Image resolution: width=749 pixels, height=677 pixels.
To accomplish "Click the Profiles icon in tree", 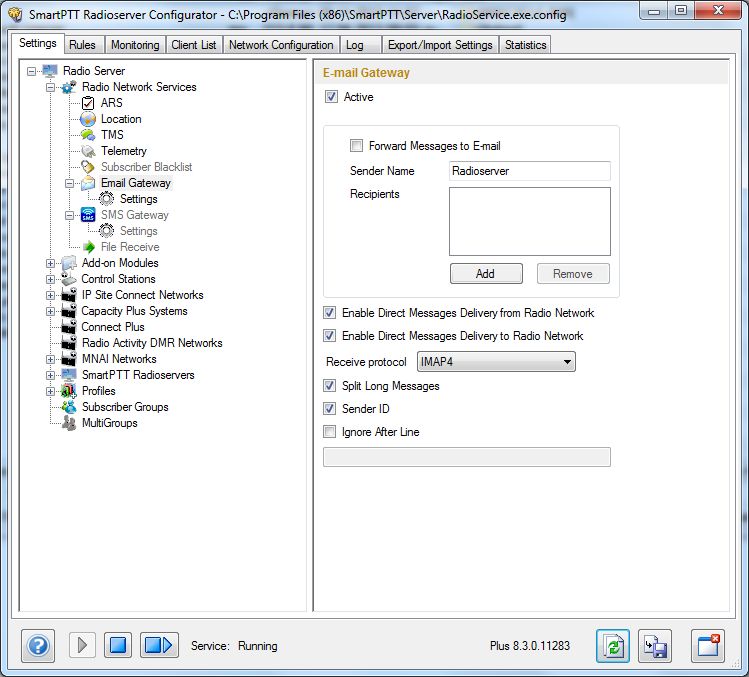I will point(69,391).
